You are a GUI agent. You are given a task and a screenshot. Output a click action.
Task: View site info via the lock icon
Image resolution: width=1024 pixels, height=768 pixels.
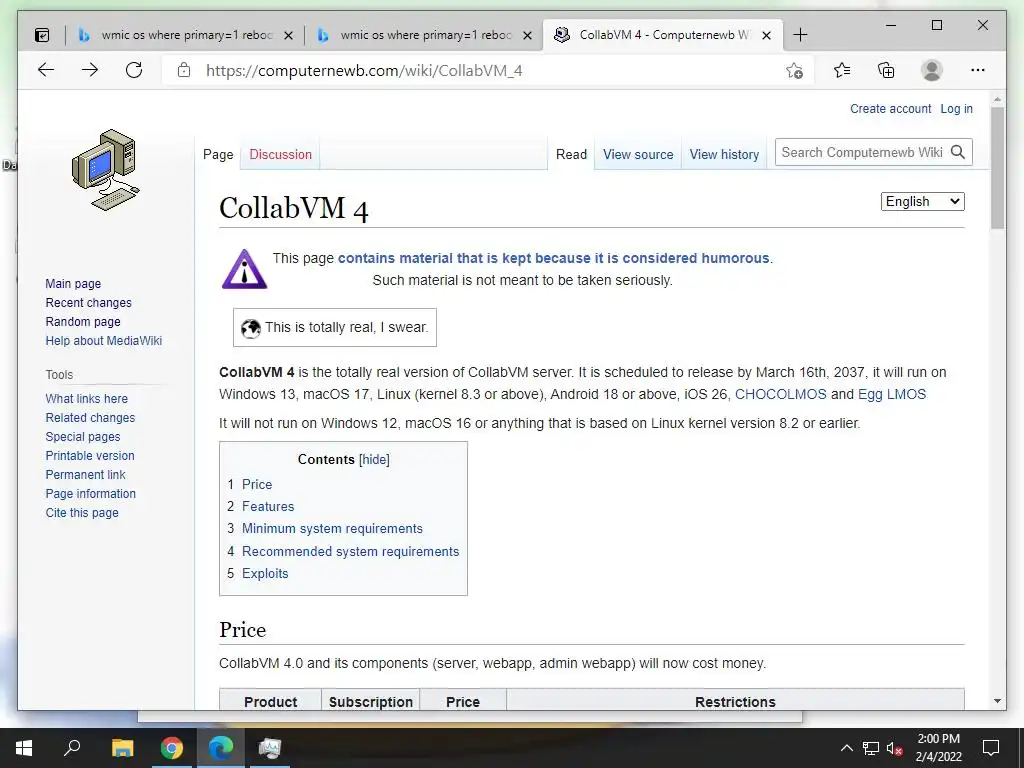point(184,70)
